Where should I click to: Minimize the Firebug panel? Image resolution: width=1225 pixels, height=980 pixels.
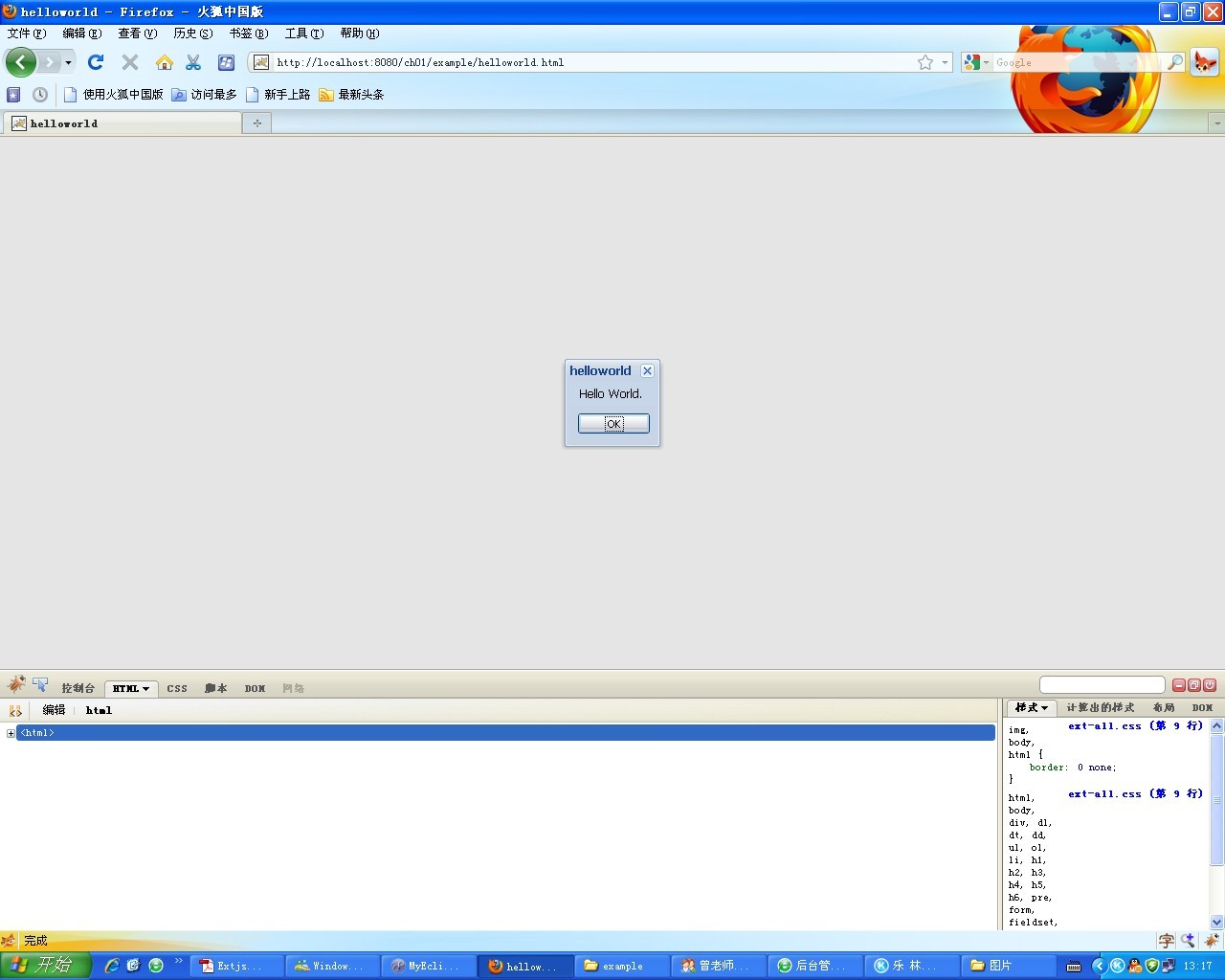coord(1179,685)
